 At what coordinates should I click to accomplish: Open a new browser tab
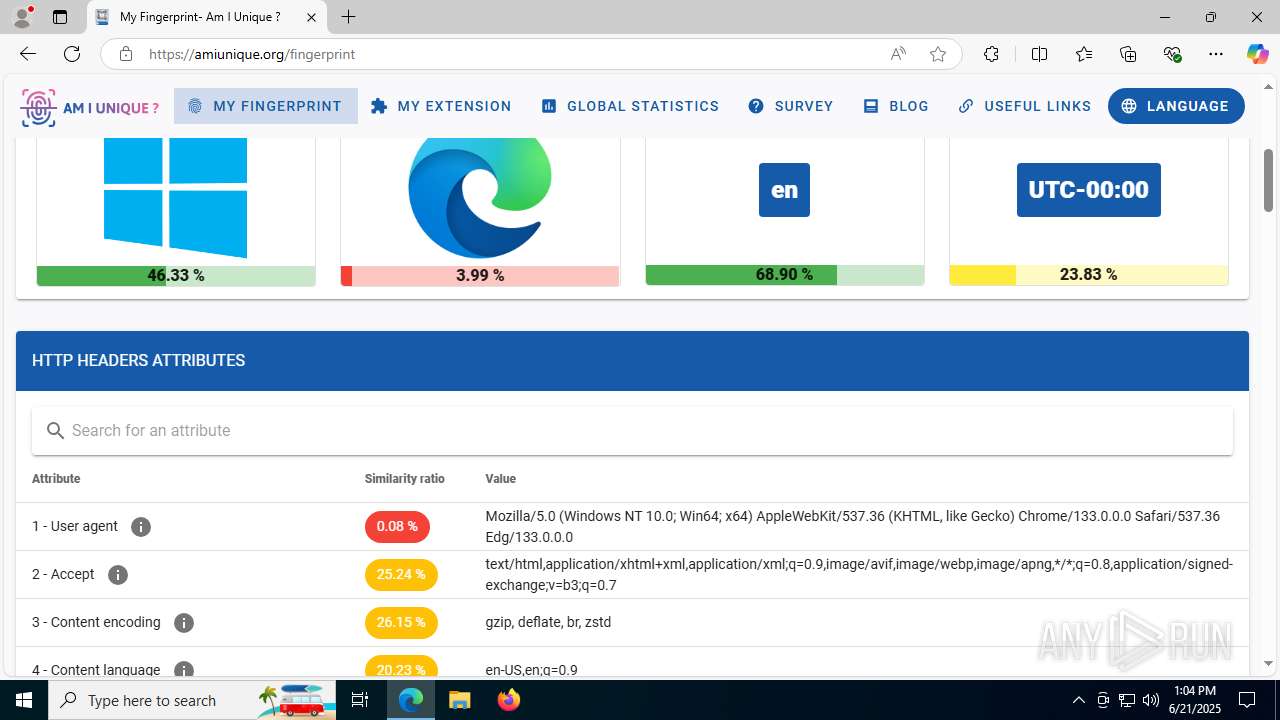click(348, 17)
